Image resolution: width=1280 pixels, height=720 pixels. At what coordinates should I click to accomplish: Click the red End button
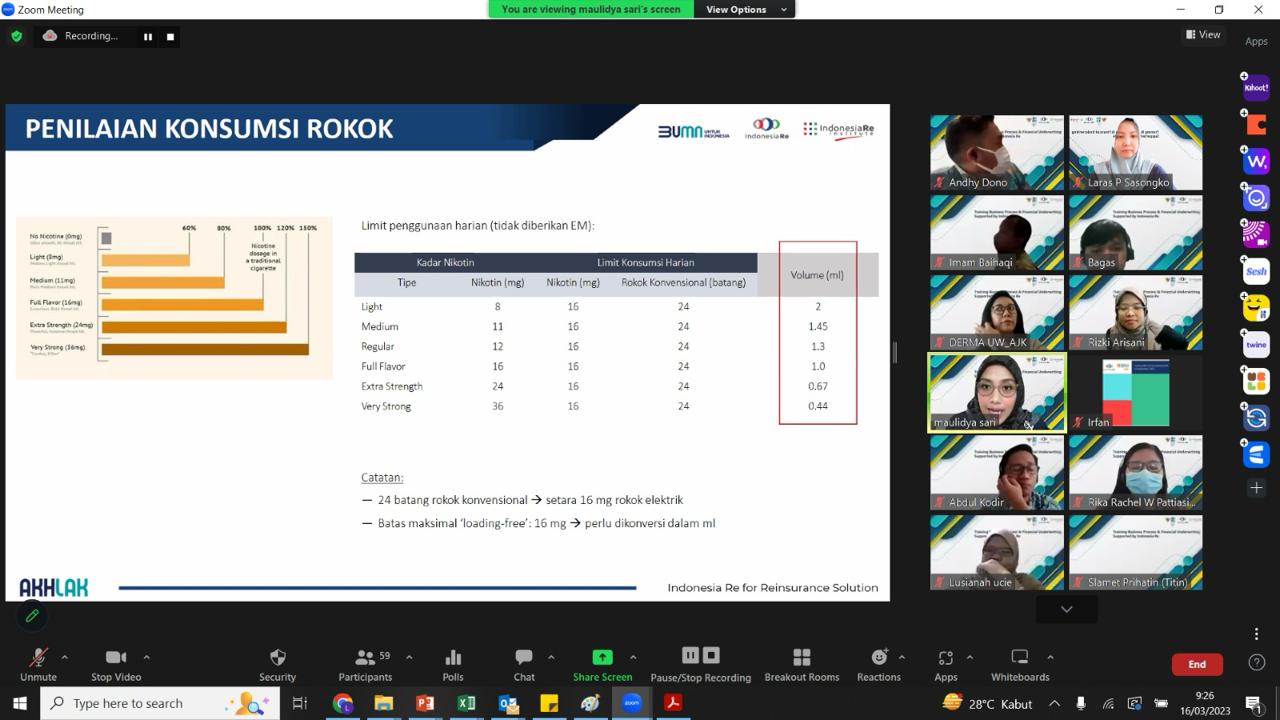(1197, 664)
